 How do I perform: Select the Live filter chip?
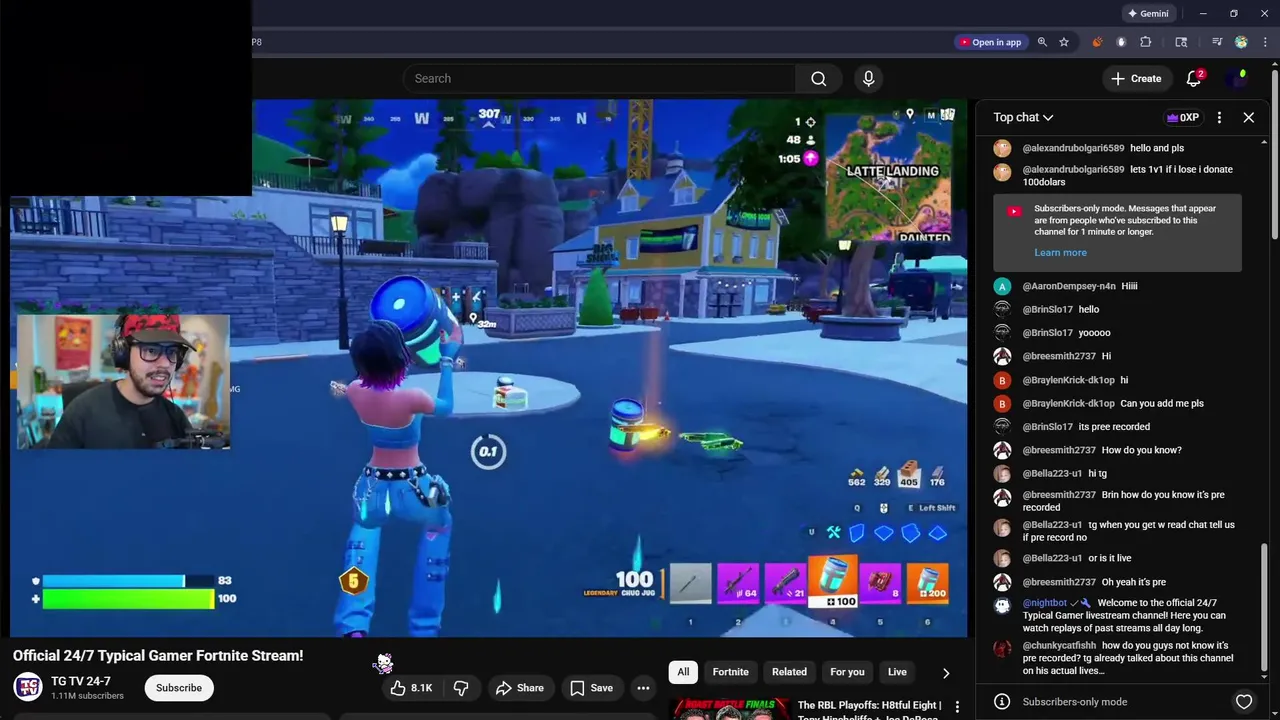coord(897,672)
